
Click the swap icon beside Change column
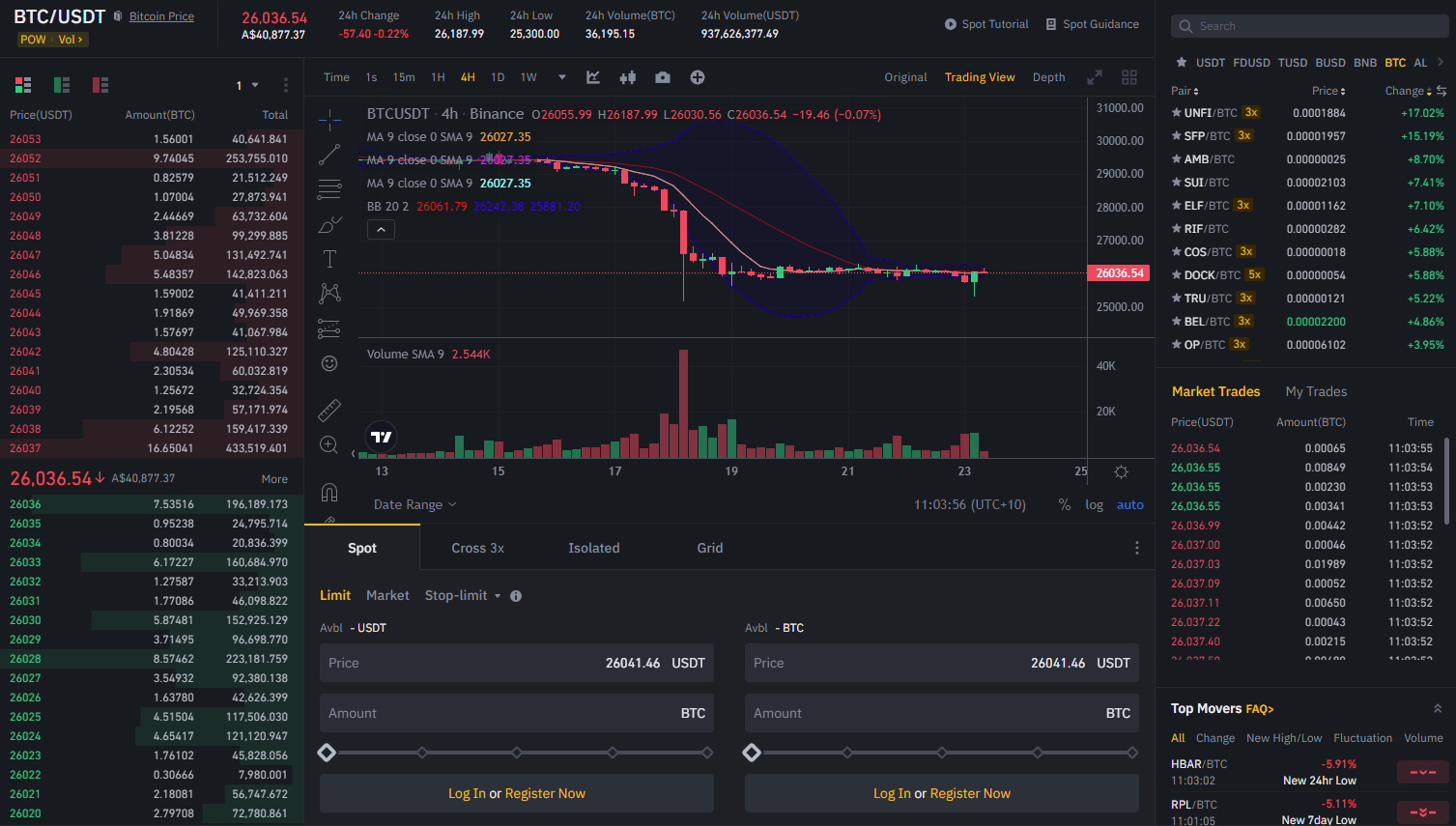point(1442,91)
